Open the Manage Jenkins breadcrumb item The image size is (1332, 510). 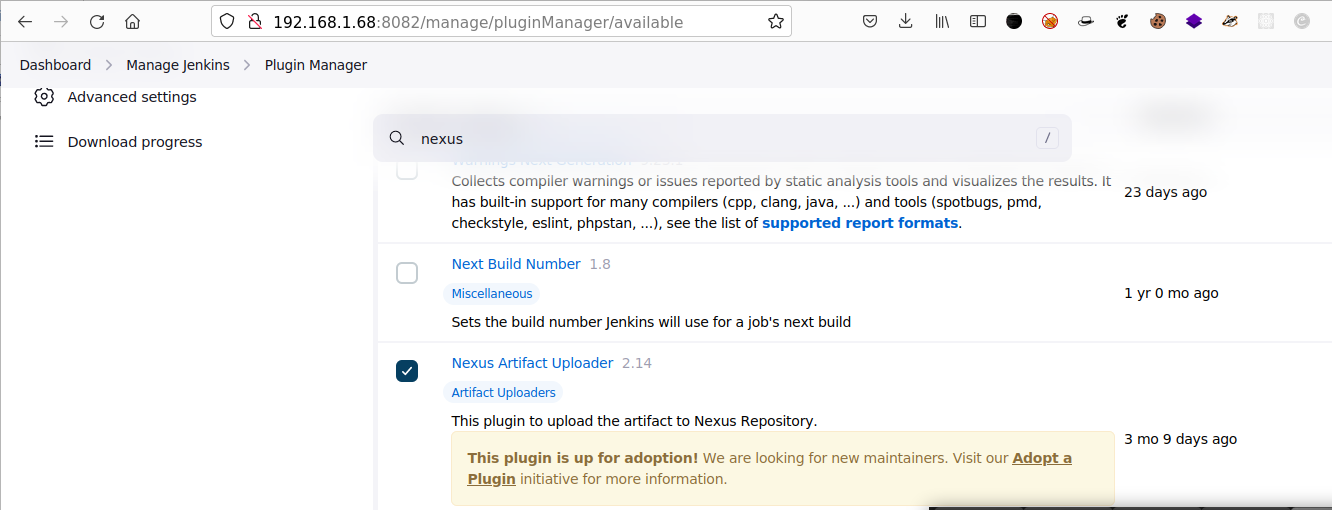tap(178, 65)
